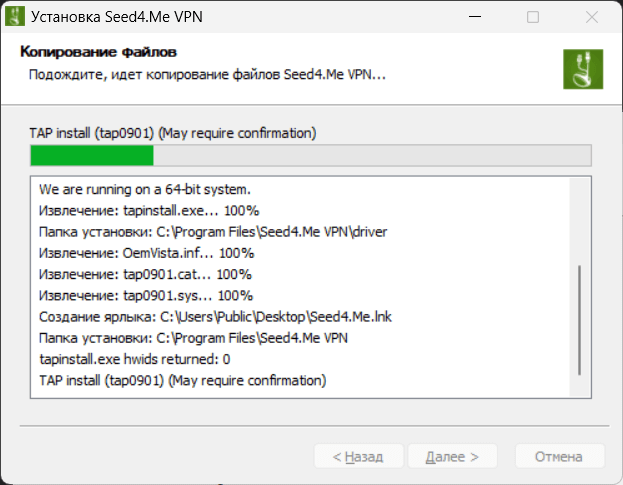Select the 'hwids returned: 0' log line
The width and height of the screenshot is (623, 485).
[135, 359]
